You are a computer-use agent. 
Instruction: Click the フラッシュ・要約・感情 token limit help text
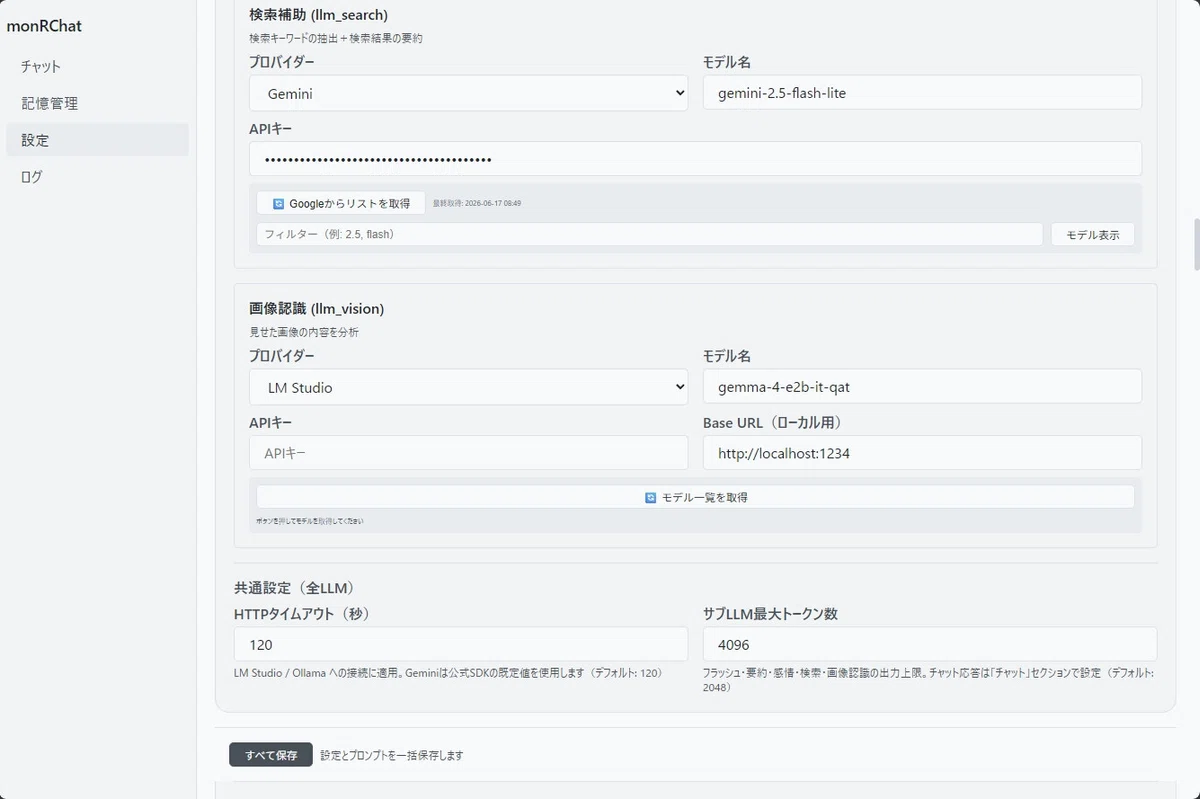[x=928, y=680]
